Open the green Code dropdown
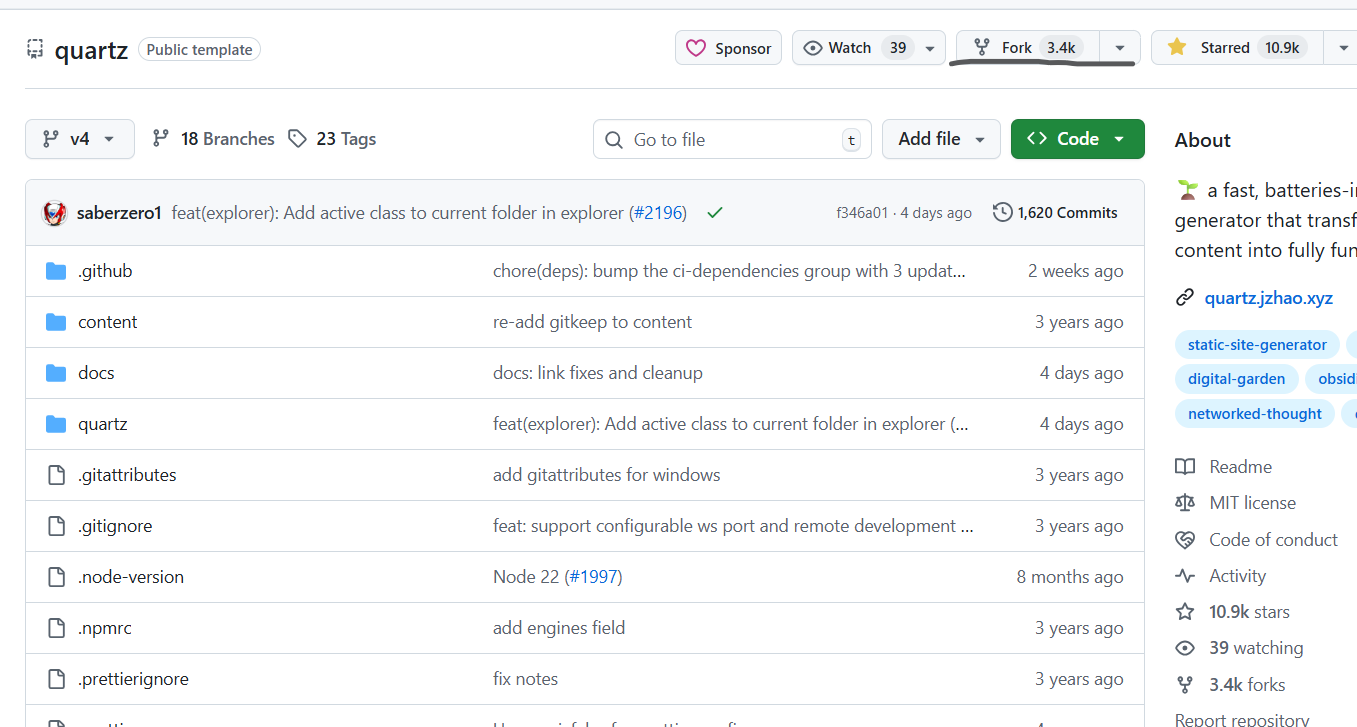The image size is (1357, 727). [x=1077, y=139]
